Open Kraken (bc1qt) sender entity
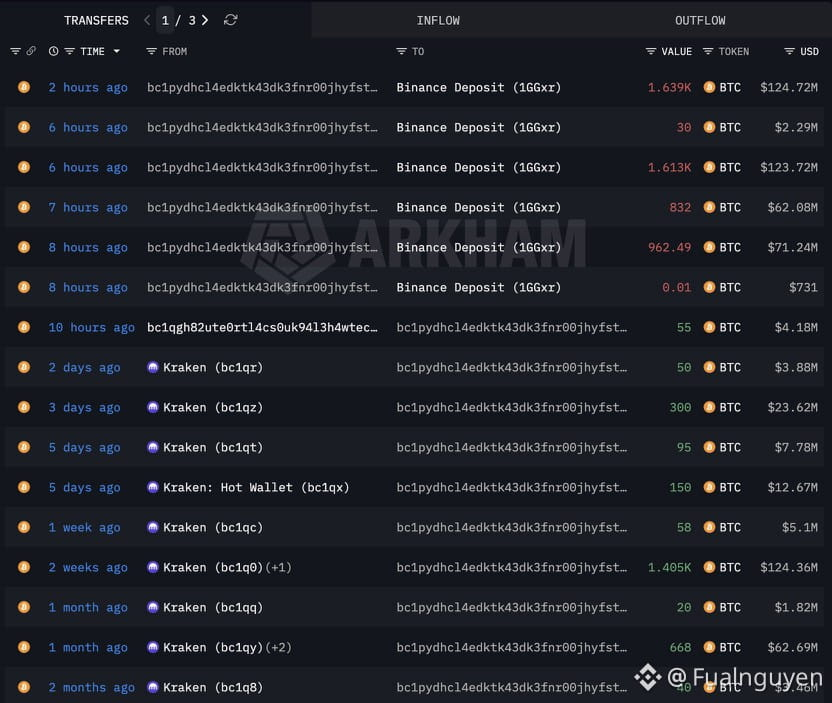 tap(213, 447)
